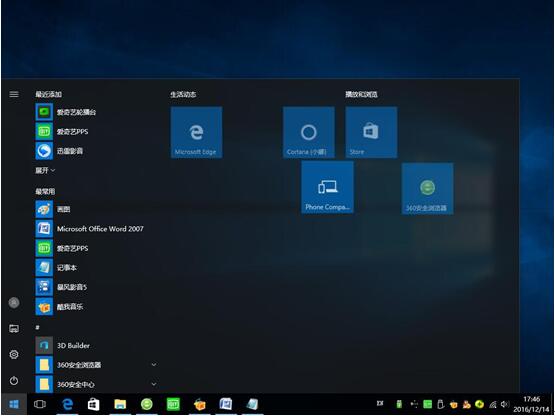
Task: Open the Cortana (小娜) tile
Action: coord(309,132)
